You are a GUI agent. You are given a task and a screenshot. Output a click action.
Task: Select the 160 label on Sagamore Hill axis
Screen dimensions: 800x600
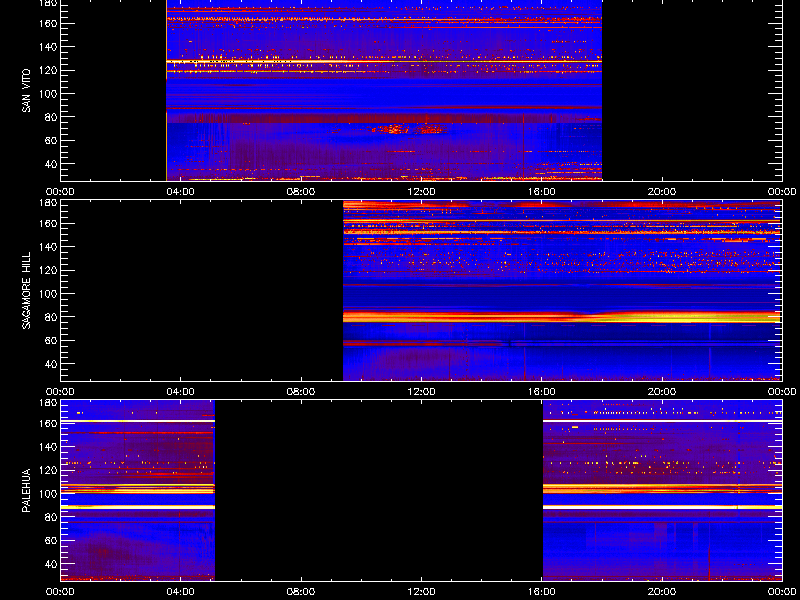point(49,223)
